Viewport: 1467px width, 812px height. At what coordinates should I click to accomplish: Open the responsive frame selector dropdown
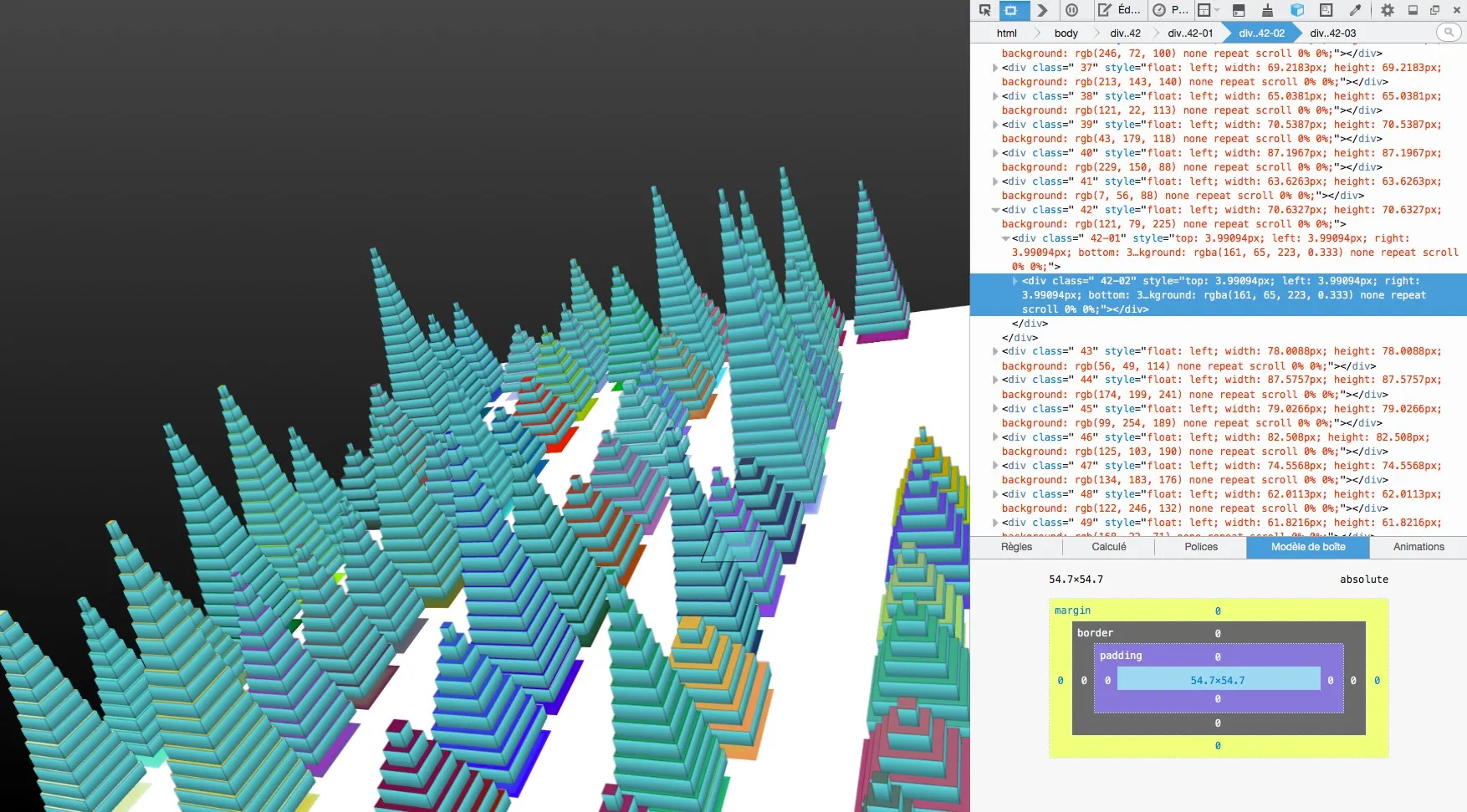pos(1208,10)
